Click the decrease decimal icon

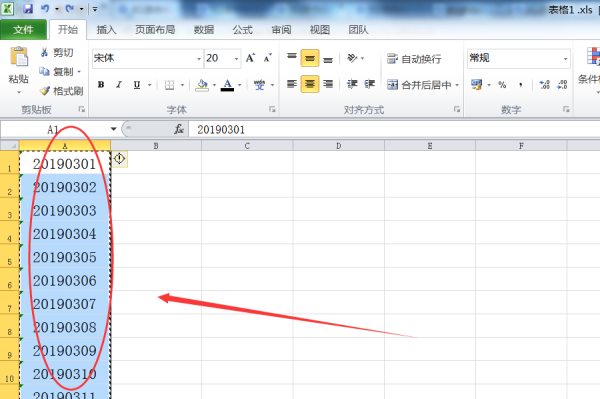(x=562, y=85)
